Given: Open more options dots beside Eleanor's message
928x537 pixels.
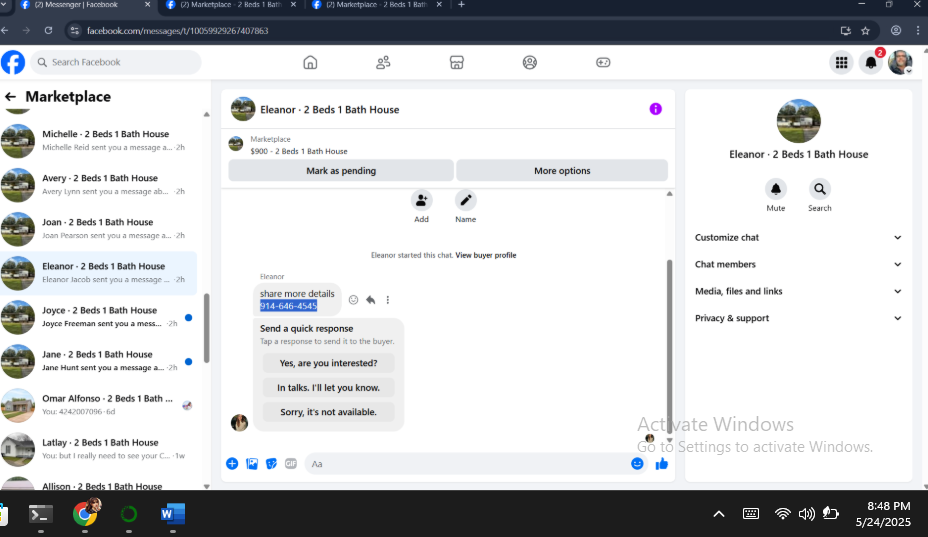Looking at the screenshot, I should 388,300.
